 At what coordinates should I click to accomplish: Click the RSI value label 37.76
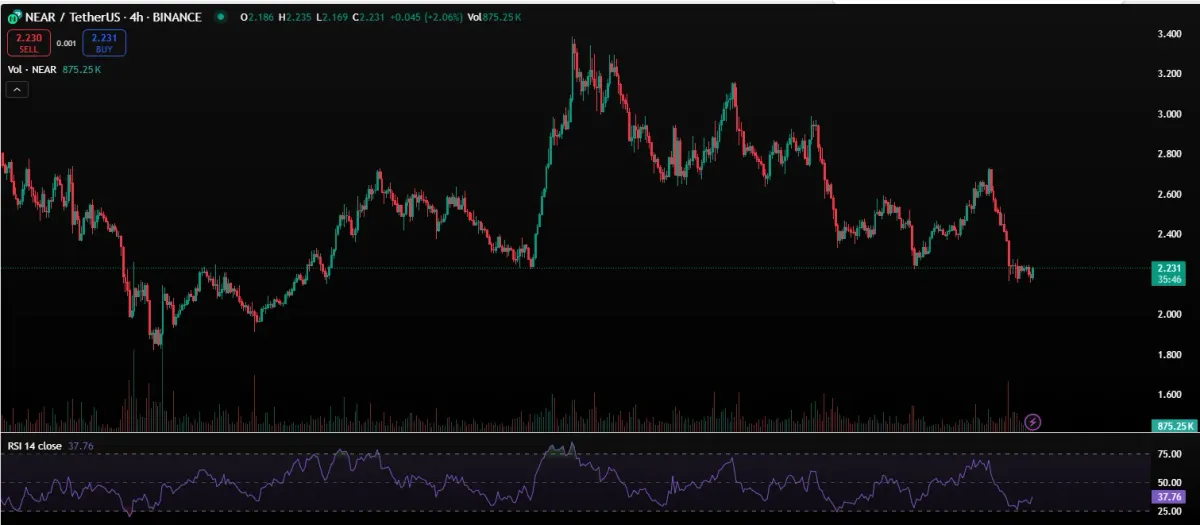coord(1170,496)
